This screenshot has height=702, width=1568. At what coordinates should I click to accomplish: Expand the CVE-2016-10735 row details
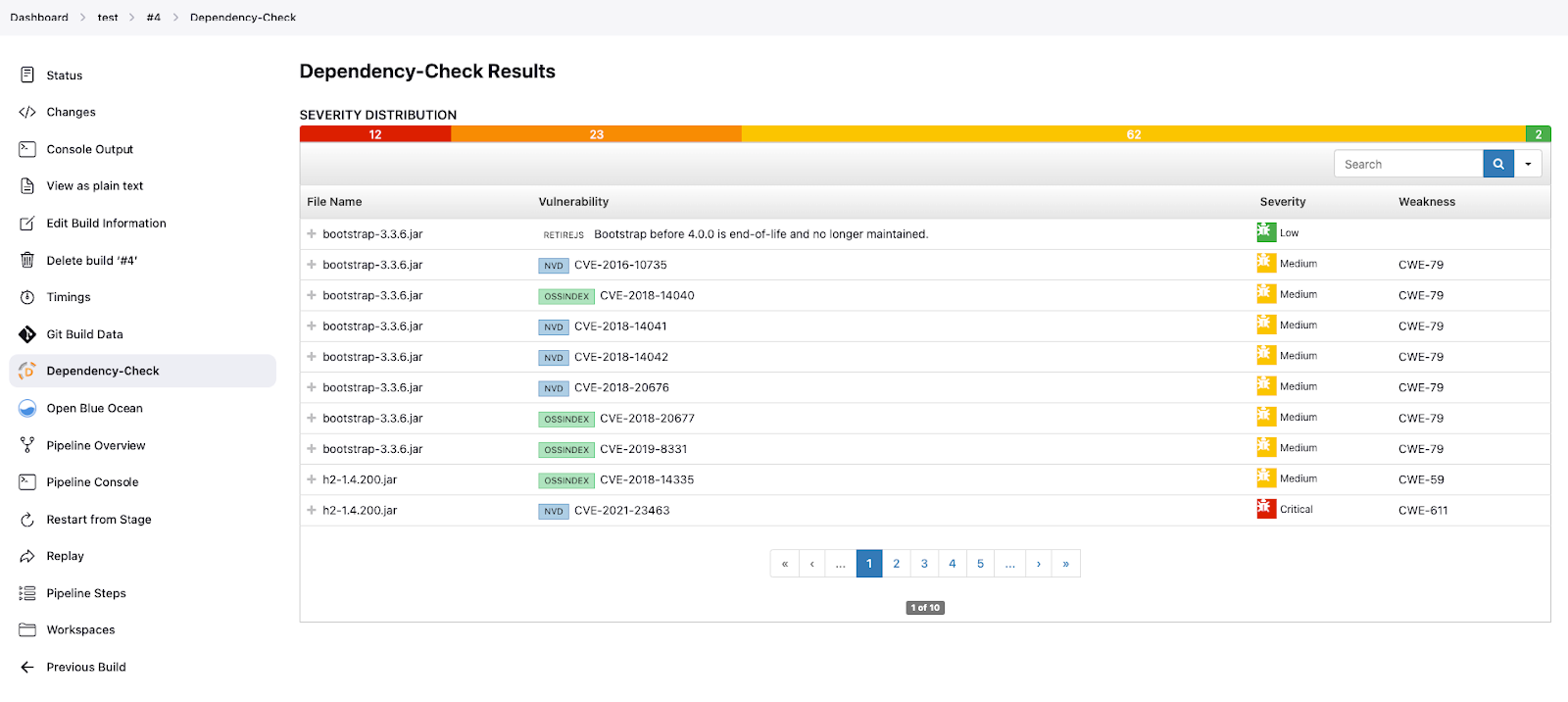tap(312, 265)
